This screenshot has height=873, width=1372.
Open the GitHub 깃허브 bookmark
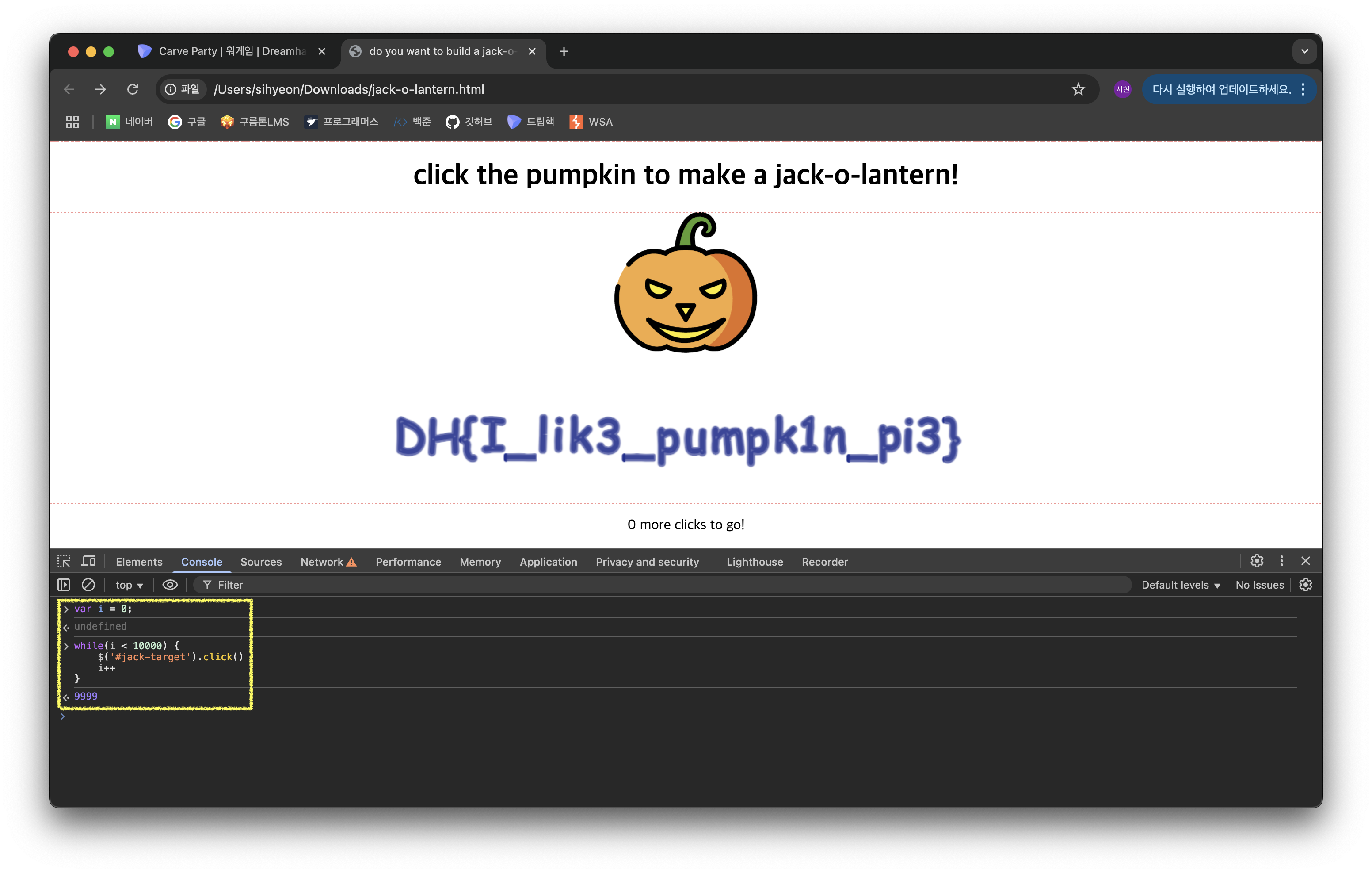click(469, 122)
